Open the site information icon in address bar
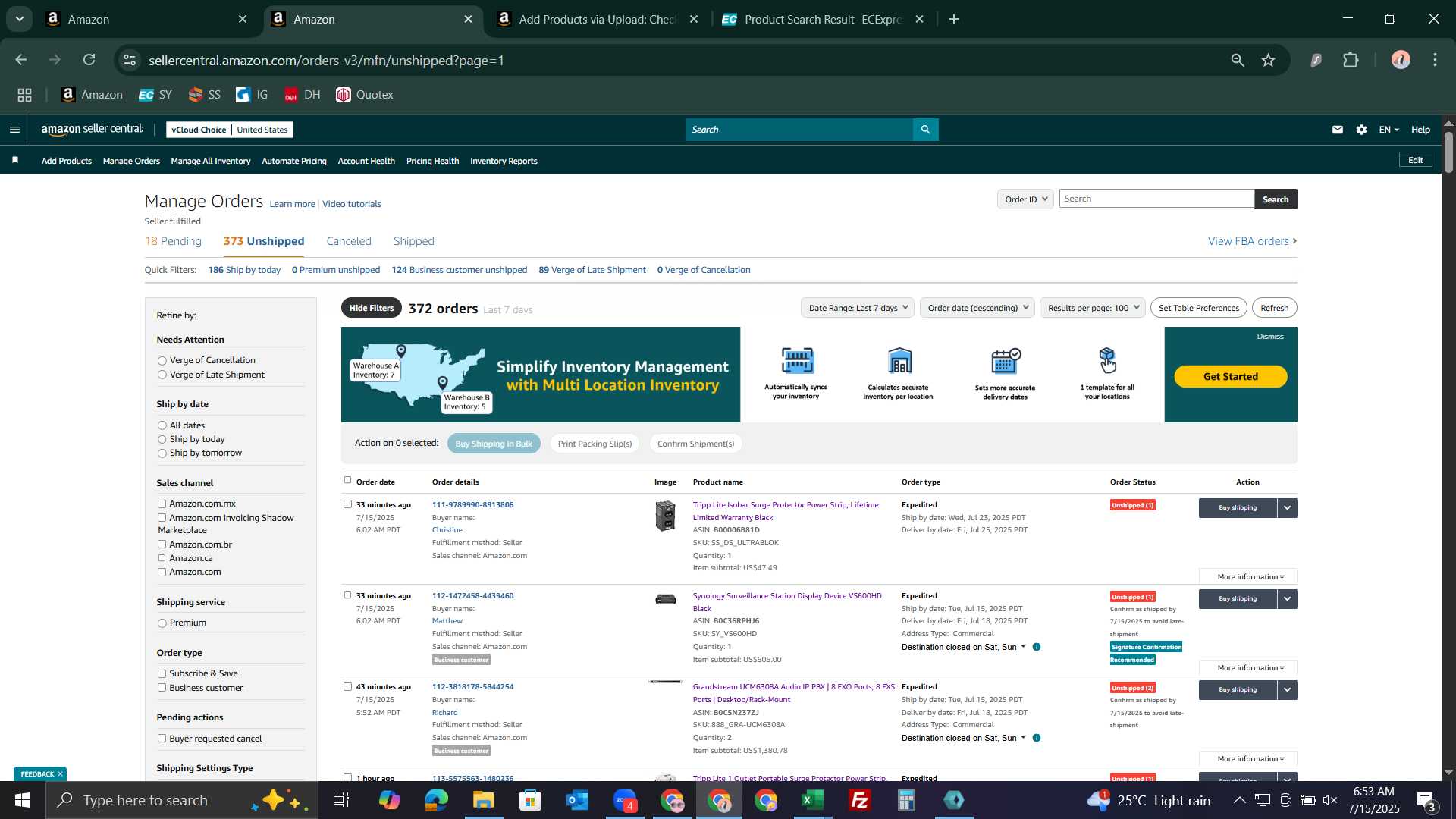This screenshot has height=819, width=1456. point(130,60)
